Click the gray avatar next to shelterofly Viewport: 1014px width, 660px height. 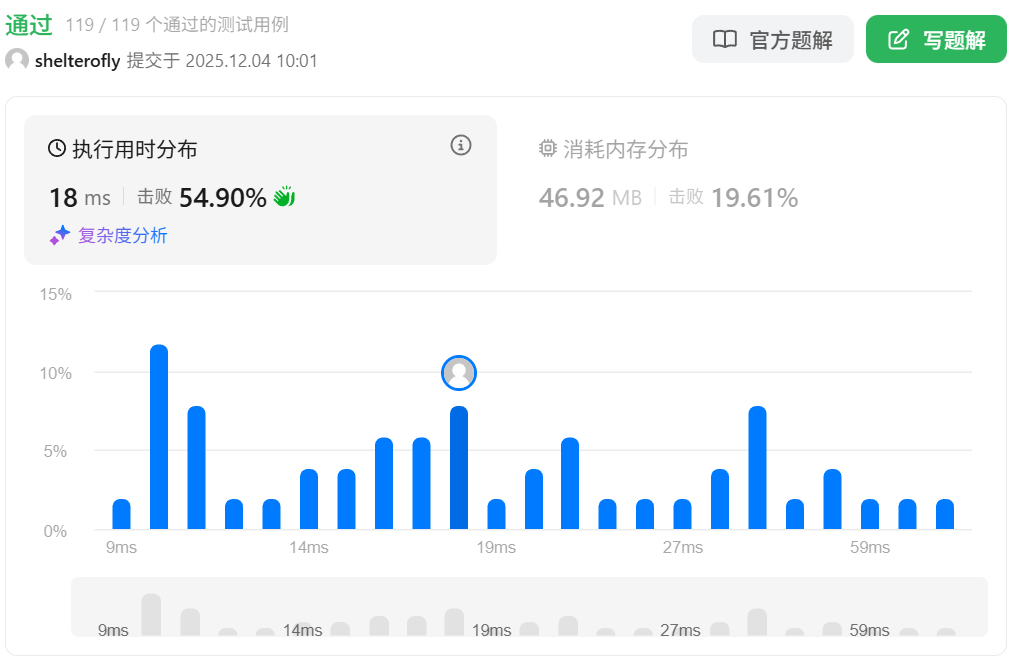17,60
